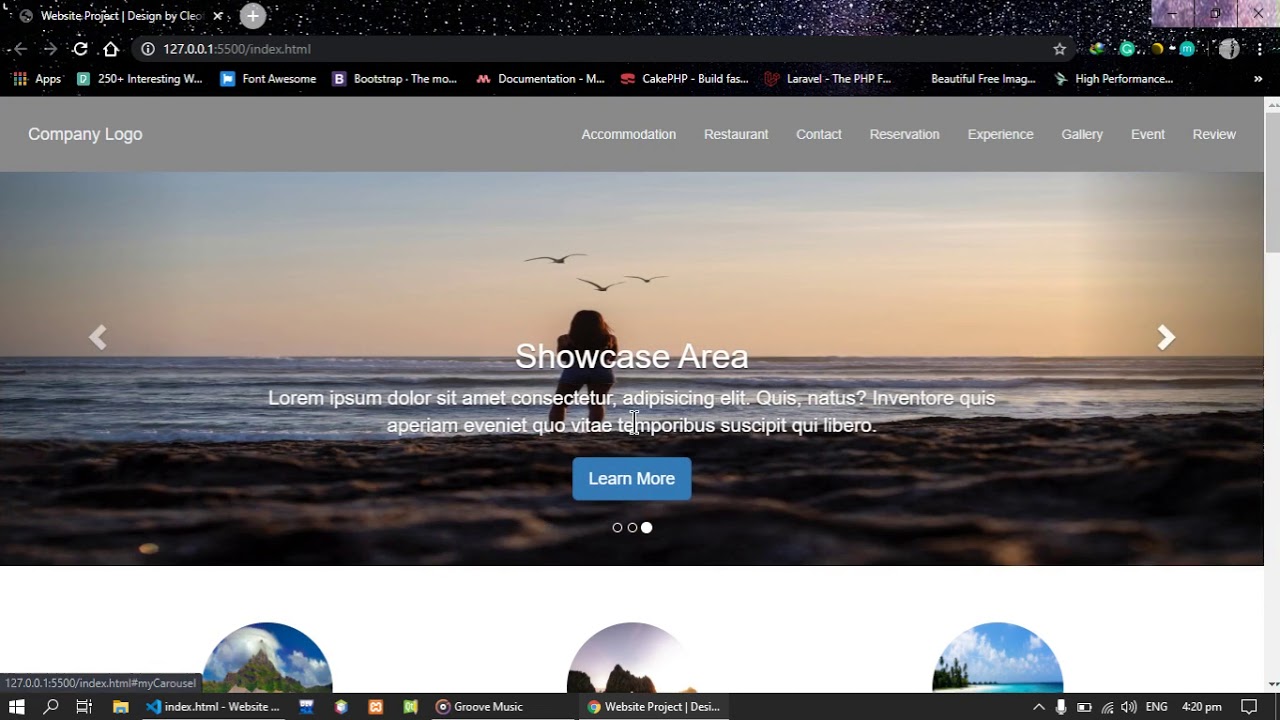Open taskbar search
This screenshot has width=1280, height=720.
click(51, 707)
